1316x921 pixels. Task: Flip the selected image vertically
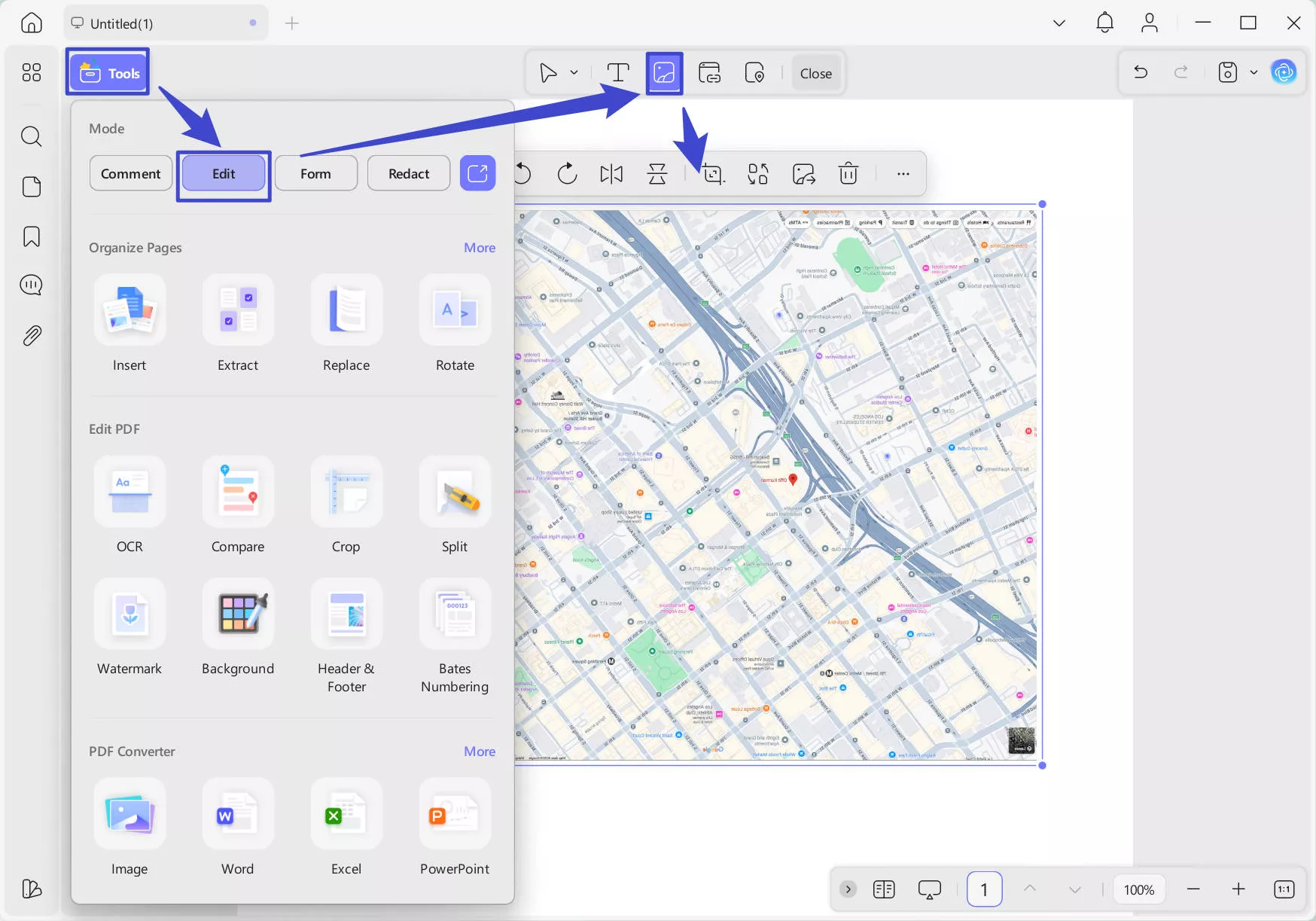tap(656, 173)
